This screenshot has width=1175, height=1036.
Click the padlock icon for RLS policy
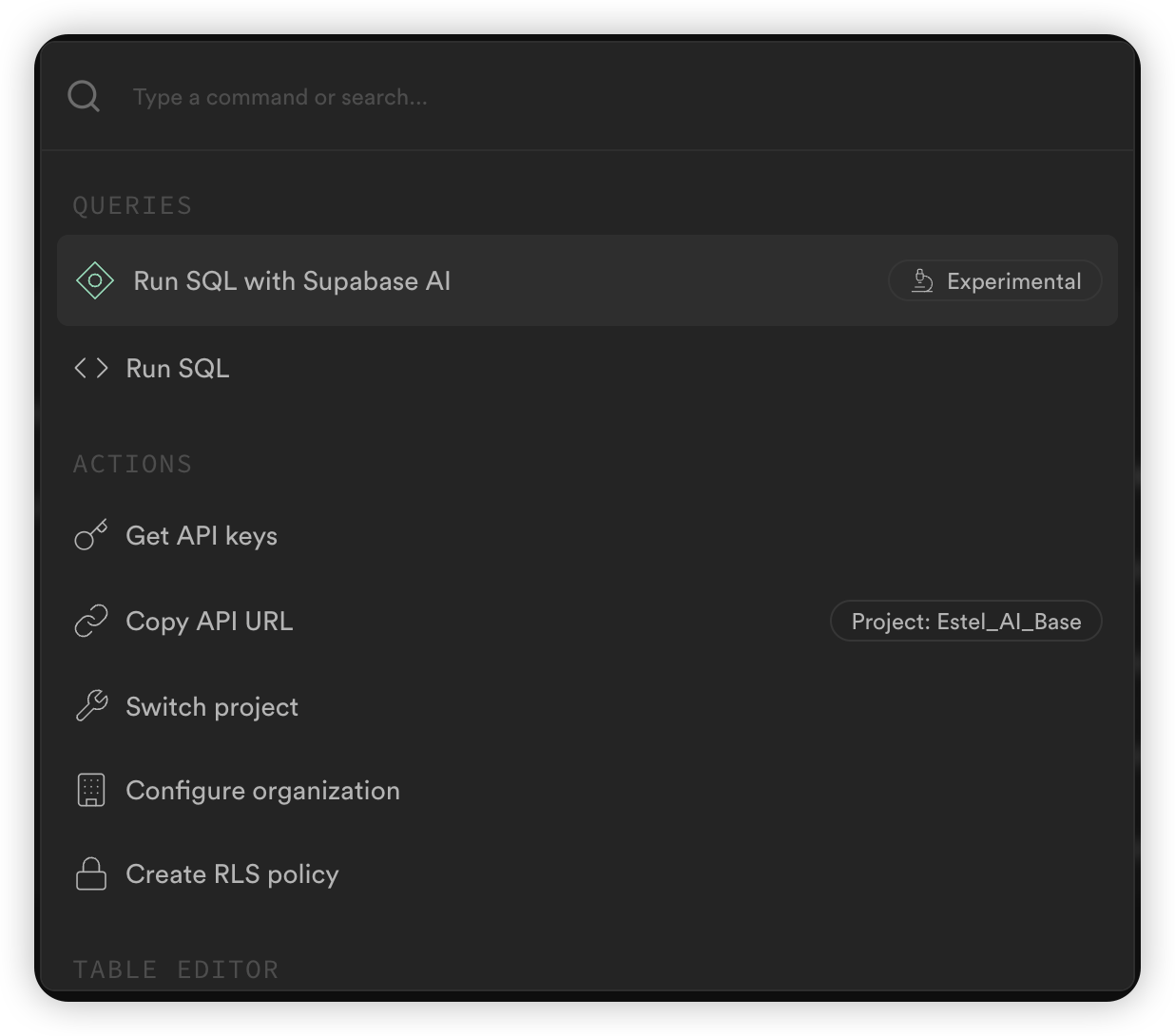[x=91, y=874]
